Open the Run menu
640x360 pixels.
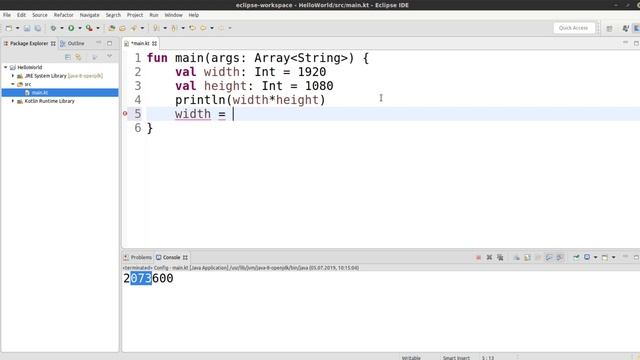pyautogui.click(x=154, y=15)
